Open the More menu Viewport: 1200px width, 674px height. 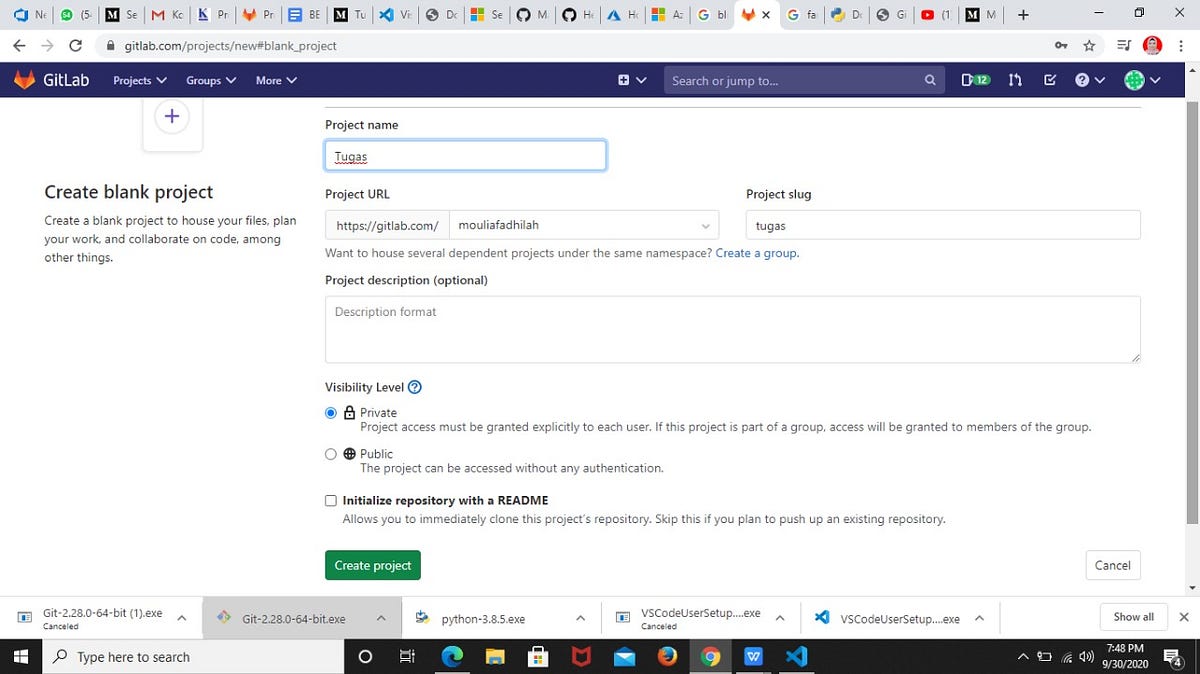(275, 80)
